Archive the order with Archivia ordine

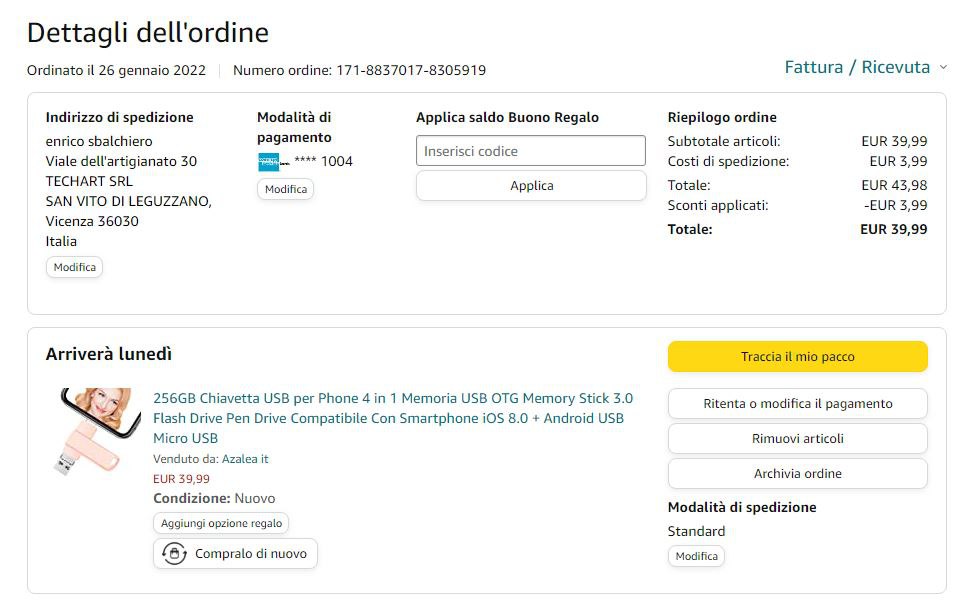click(797, 474)
